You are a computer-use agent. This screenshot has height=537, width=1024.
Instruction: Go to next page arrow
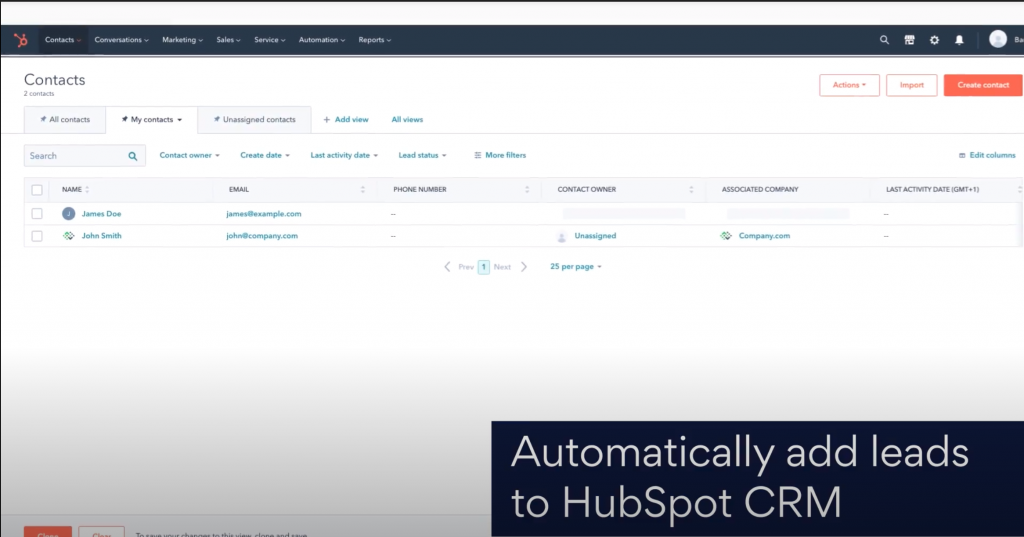pyautogui.click(x=524, y=267)
